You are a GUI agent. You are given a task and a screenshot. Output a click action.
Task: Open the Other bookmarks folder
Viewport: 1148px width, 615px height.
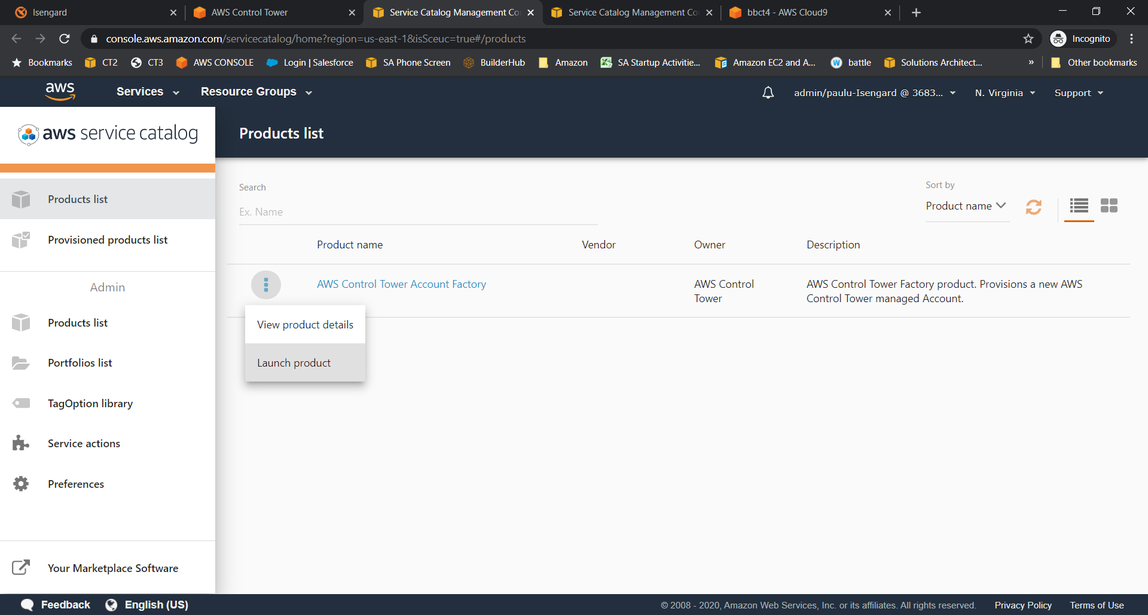click(1094, 63)
